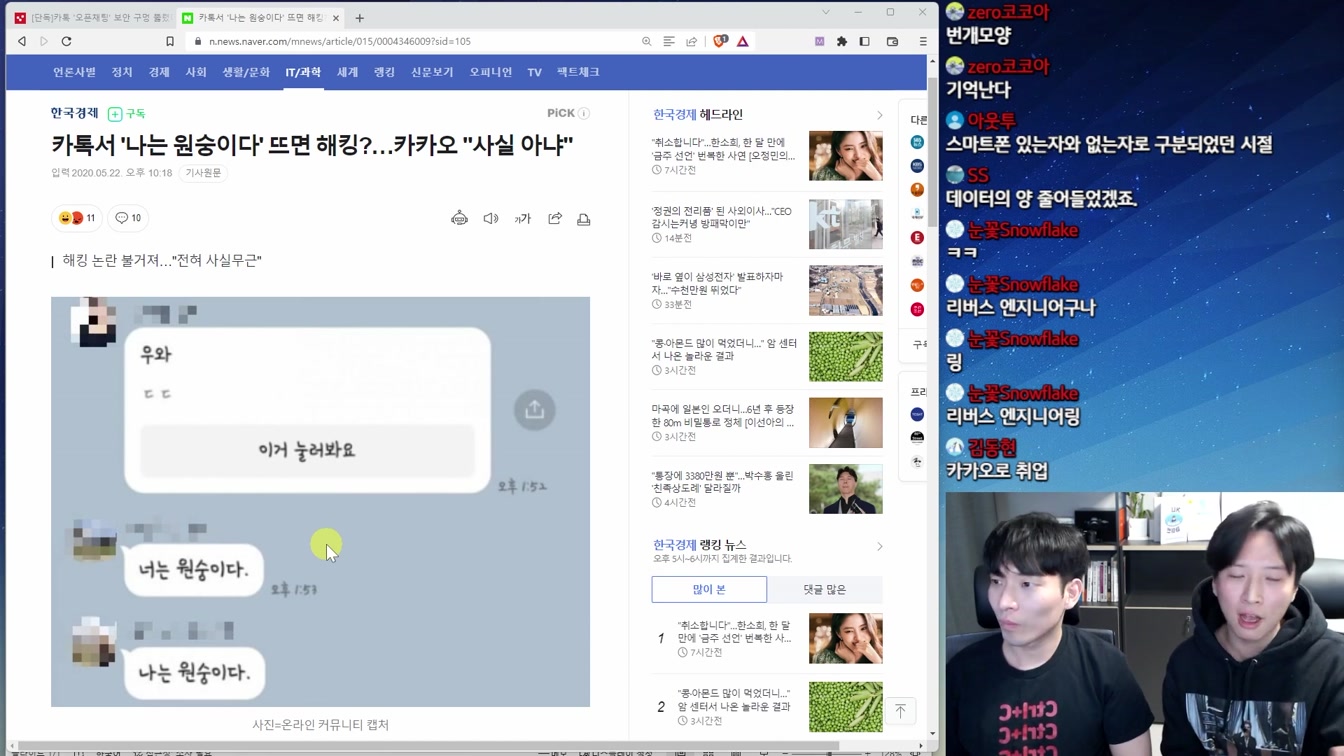Open ranking number 1 한소희 article
The image size is (1344, 756).
click(x=734, y=631)
